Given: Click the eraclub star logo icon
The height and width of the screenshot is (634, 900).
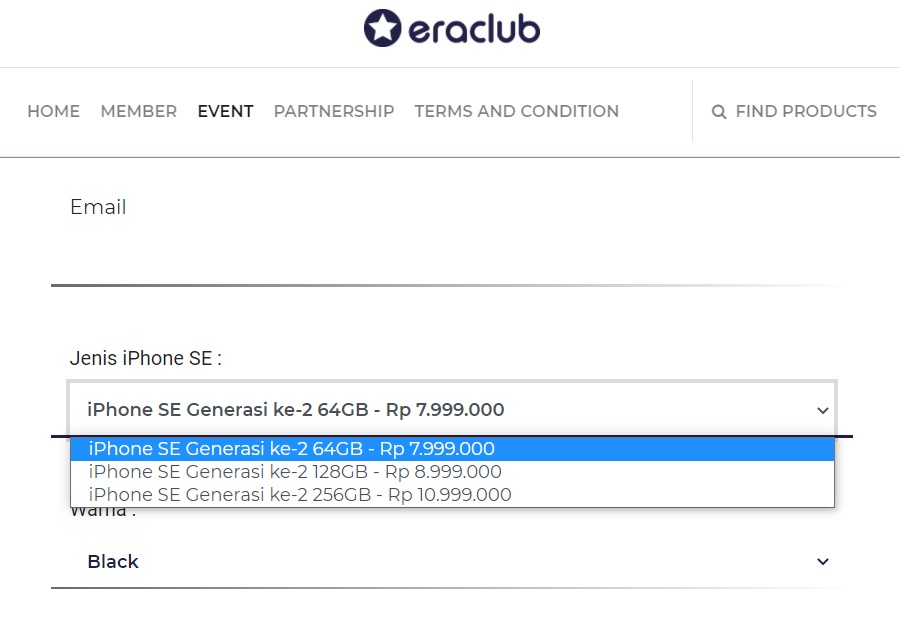Looking at the screenshot, I should pyautogui.click(x=382, y=28).
